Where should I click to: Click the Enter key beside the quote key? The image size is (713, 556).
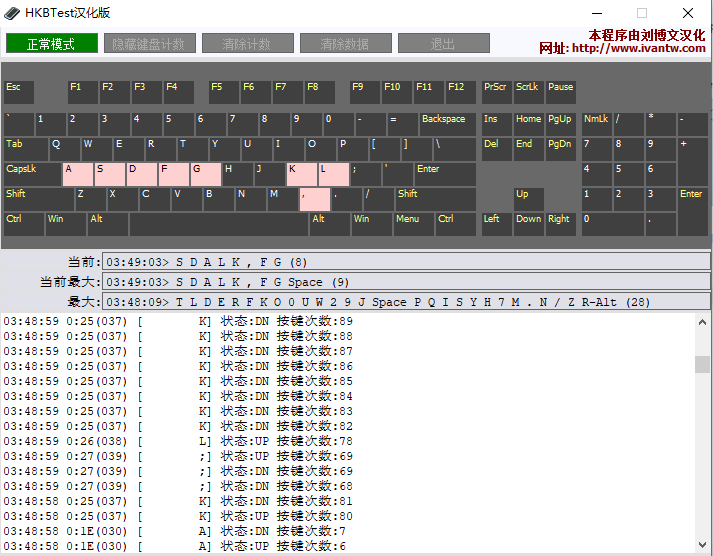point(443,174)
